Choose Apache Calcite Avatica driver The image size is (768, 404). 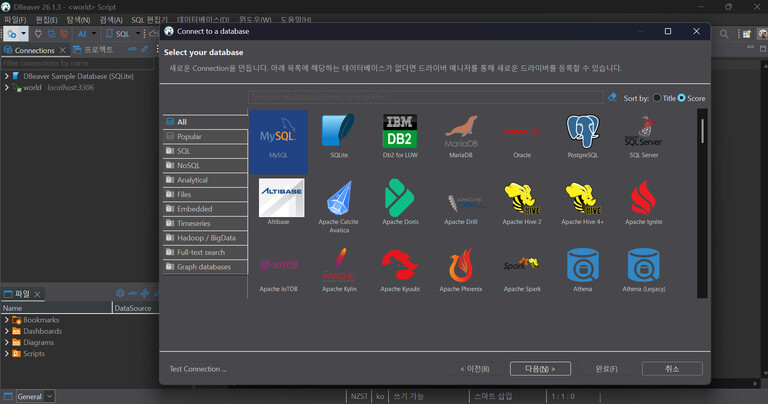pos(338,207)
